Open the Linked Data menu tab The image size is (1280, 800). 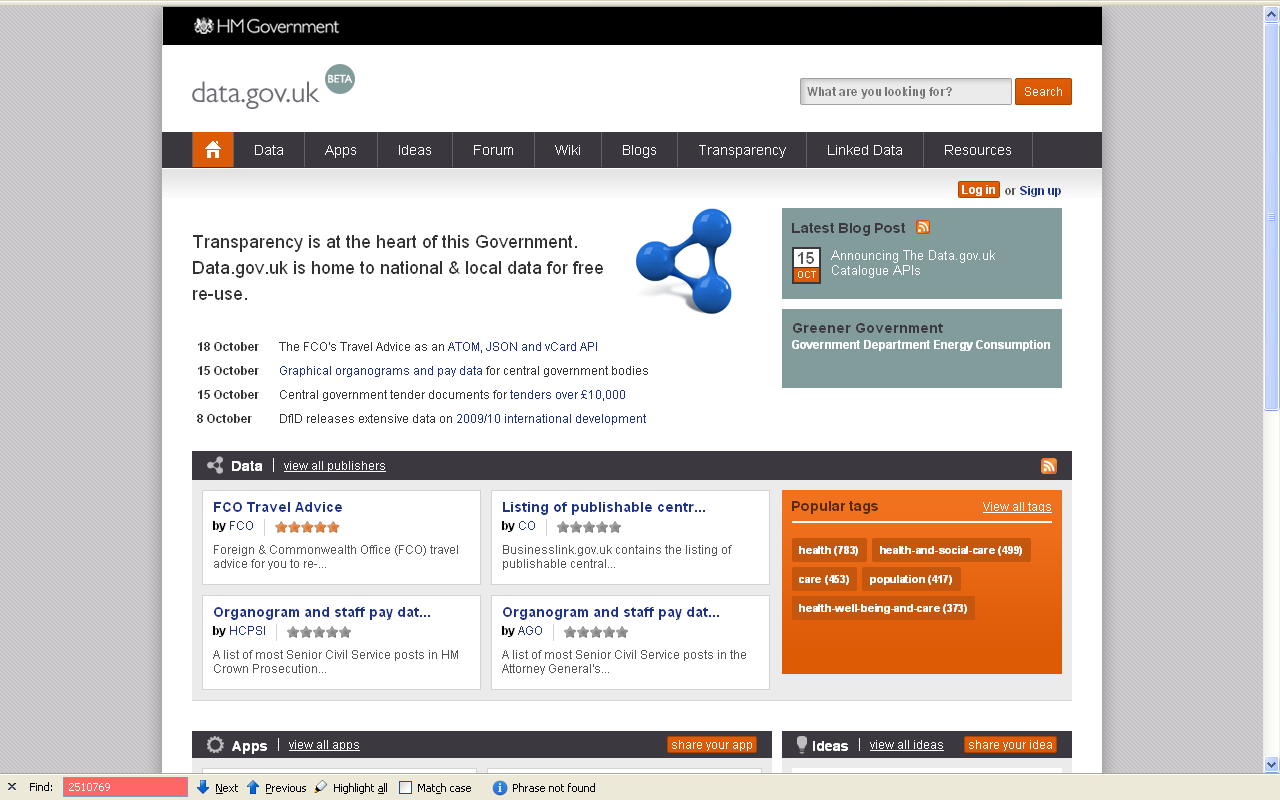865,150
